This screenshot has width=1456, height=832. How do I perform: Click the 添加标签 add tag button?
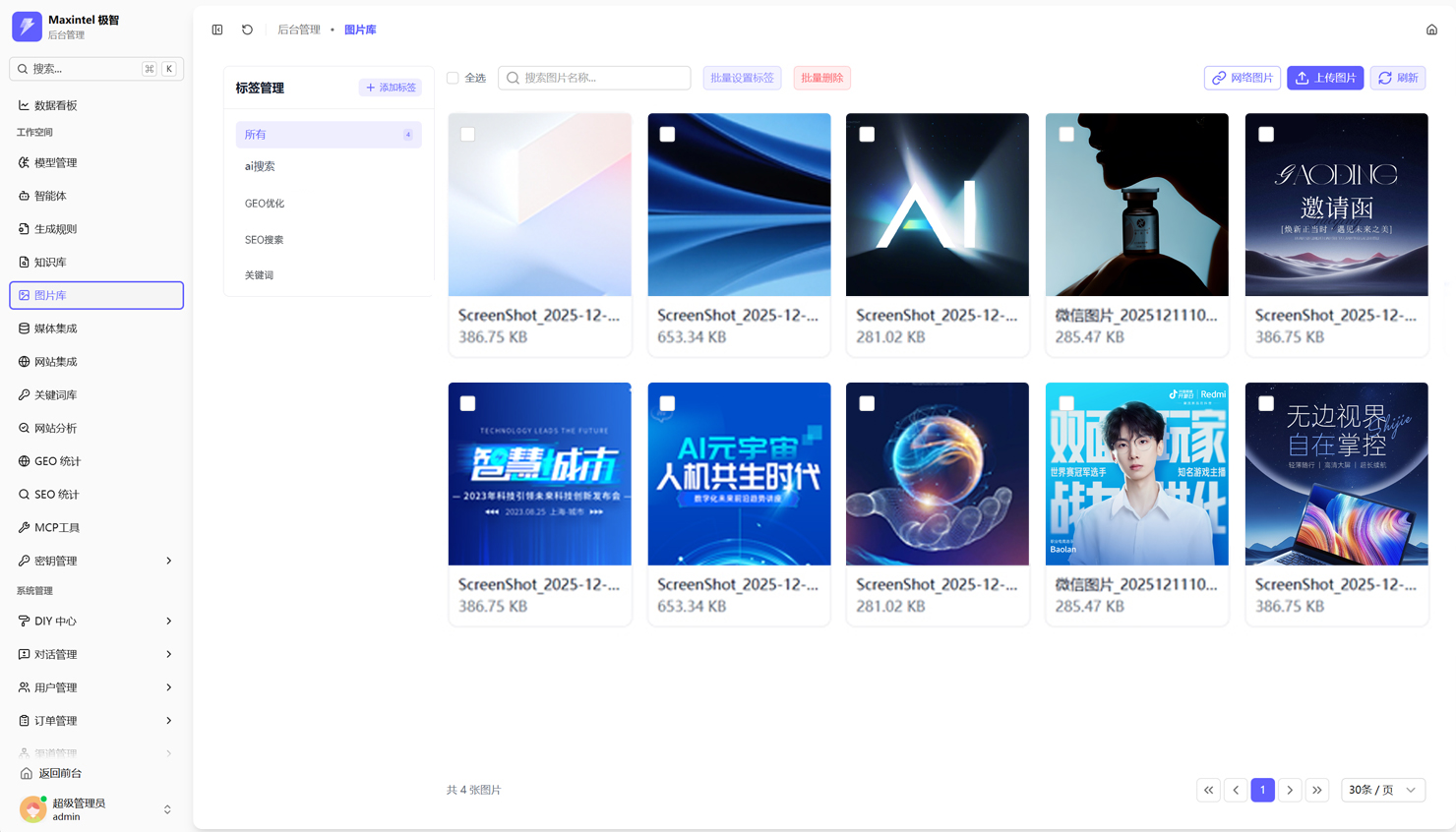click(x=391, y=88)
